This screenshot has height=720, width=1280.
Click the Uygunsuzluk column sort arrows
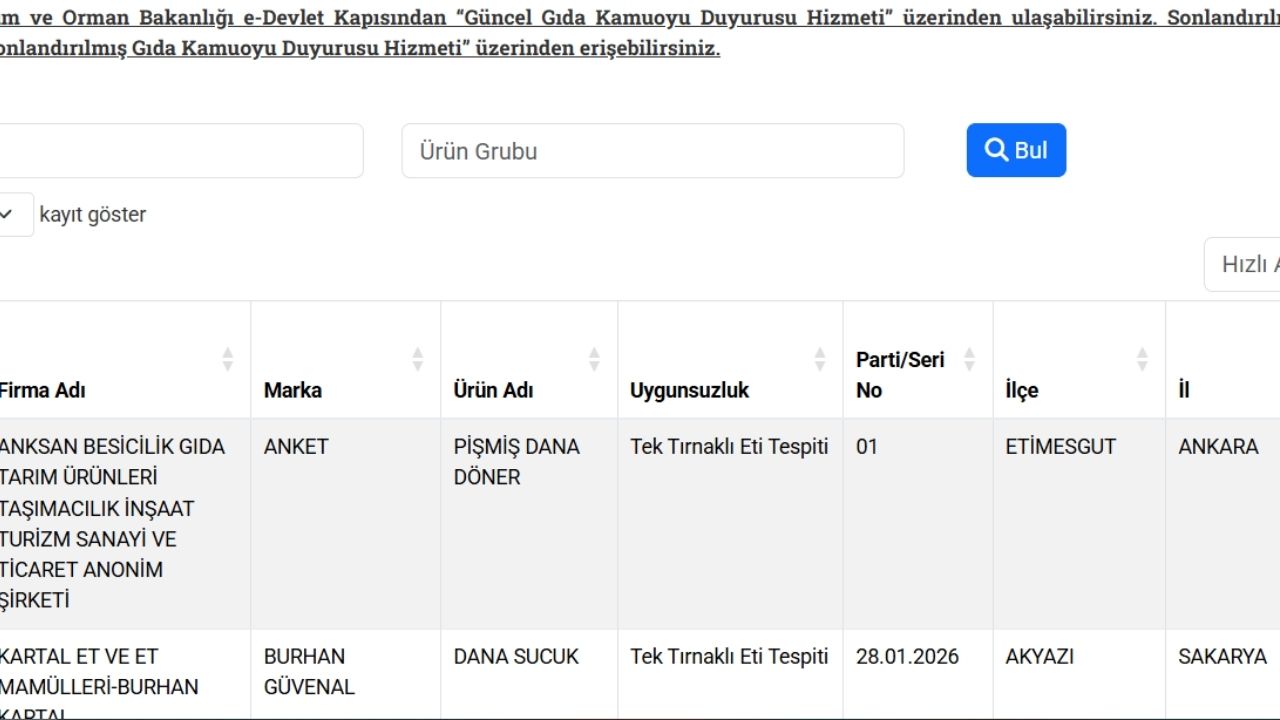click(x=820, y=359)
